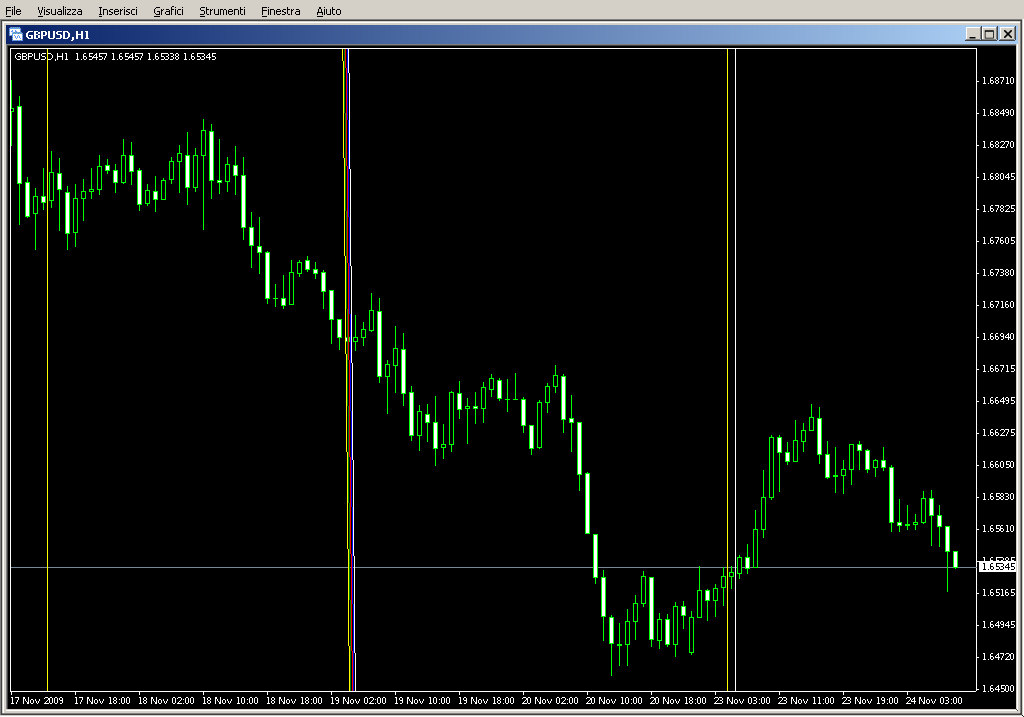Click the 1.68710 price scale label
This screenshot has height=717, width=1024.
click(999, 81)
